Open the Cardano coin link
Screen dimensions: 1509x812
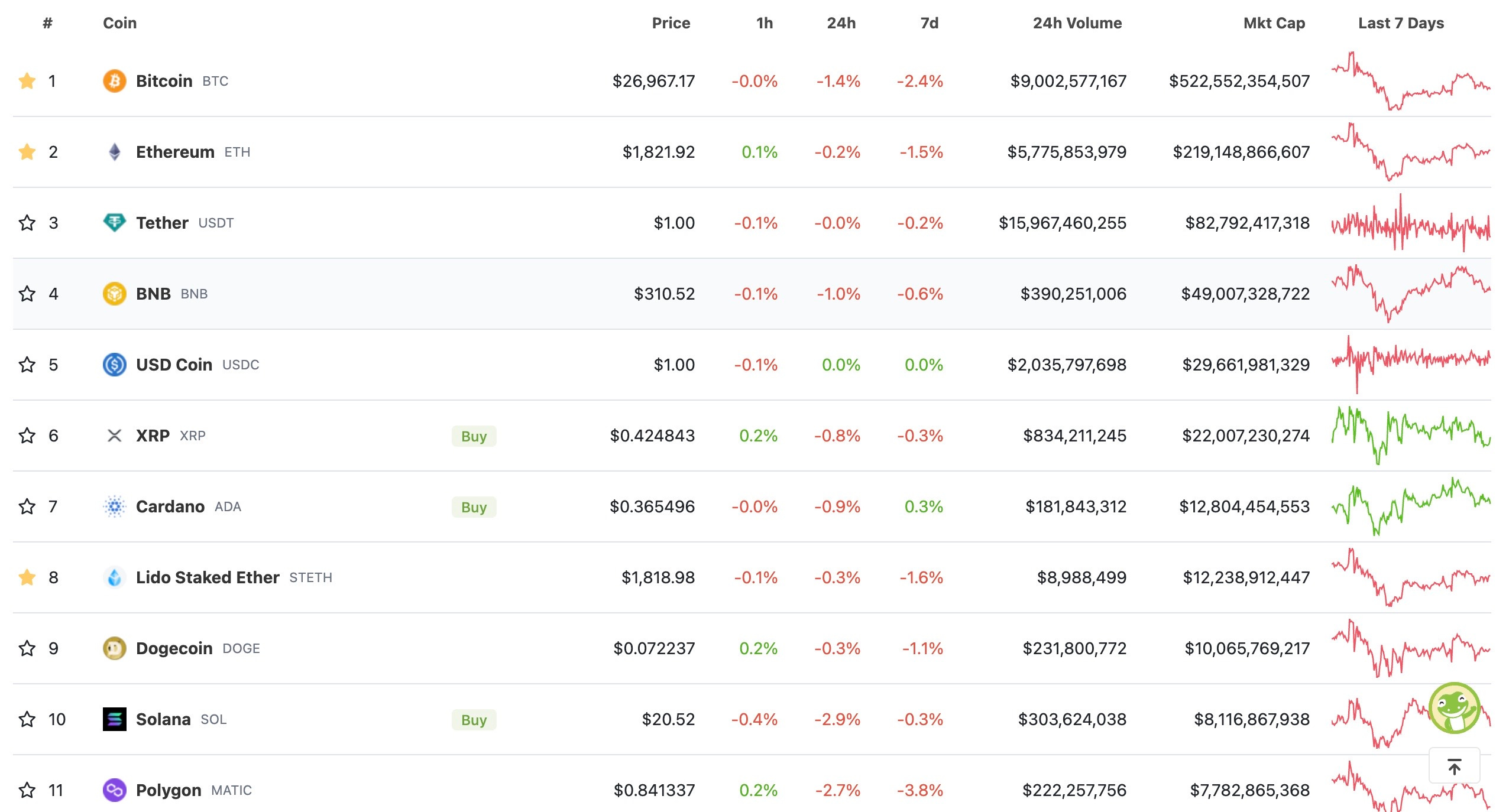[170, 506]
